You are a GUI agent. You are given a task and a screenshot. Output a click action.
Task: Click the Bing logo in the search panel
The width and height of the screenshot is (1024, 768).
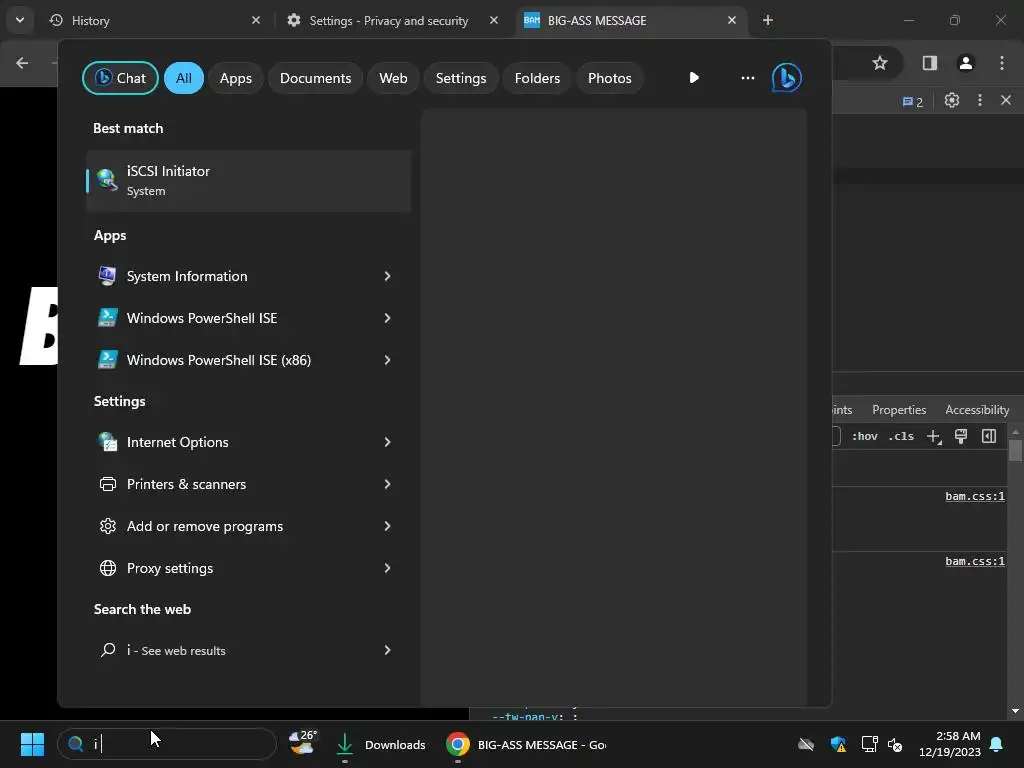pos(786,78)
